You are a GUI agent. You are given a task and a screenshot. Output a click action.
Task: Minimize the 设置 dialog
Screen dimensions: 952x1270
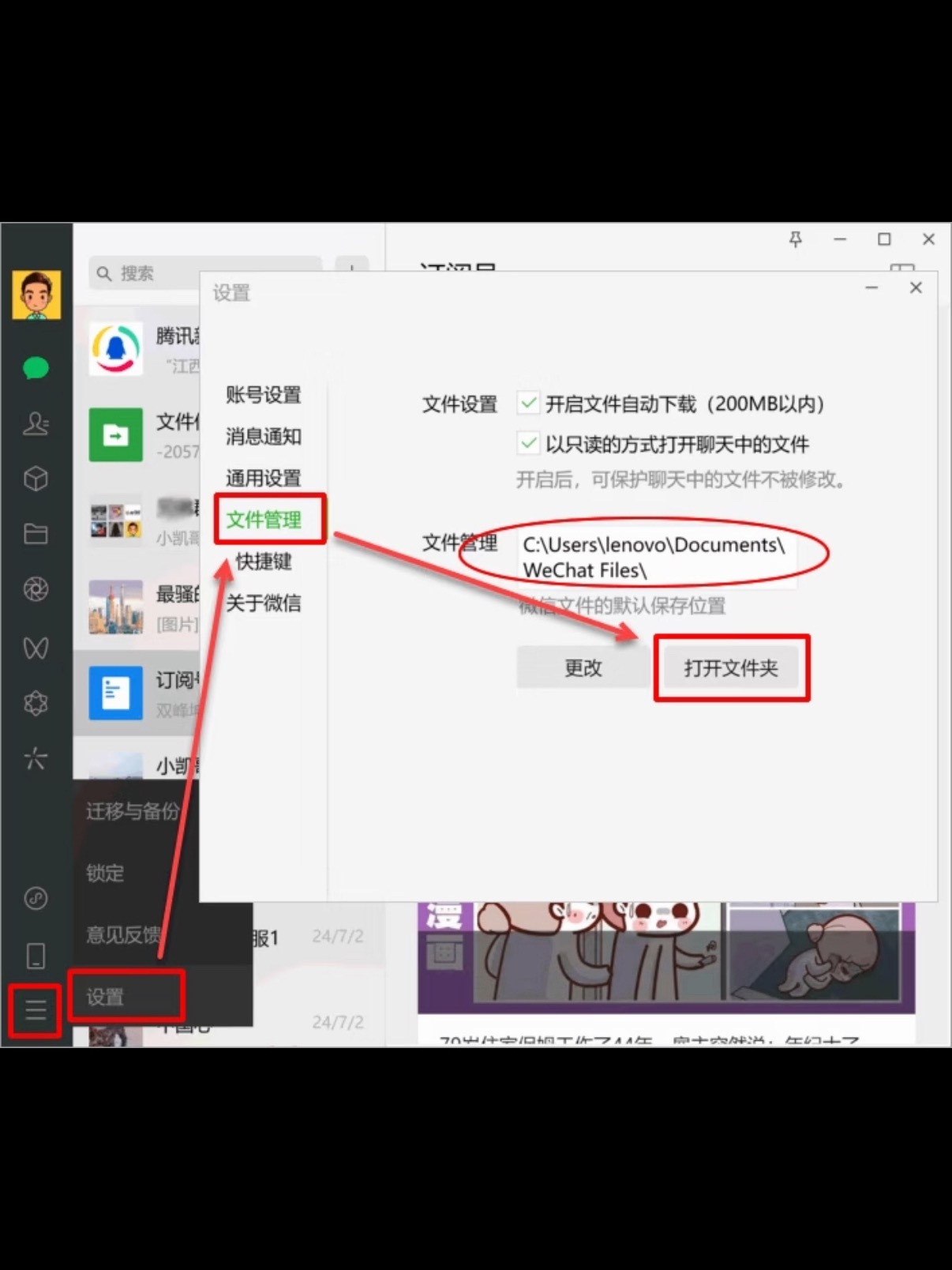(x=871, y=288)
